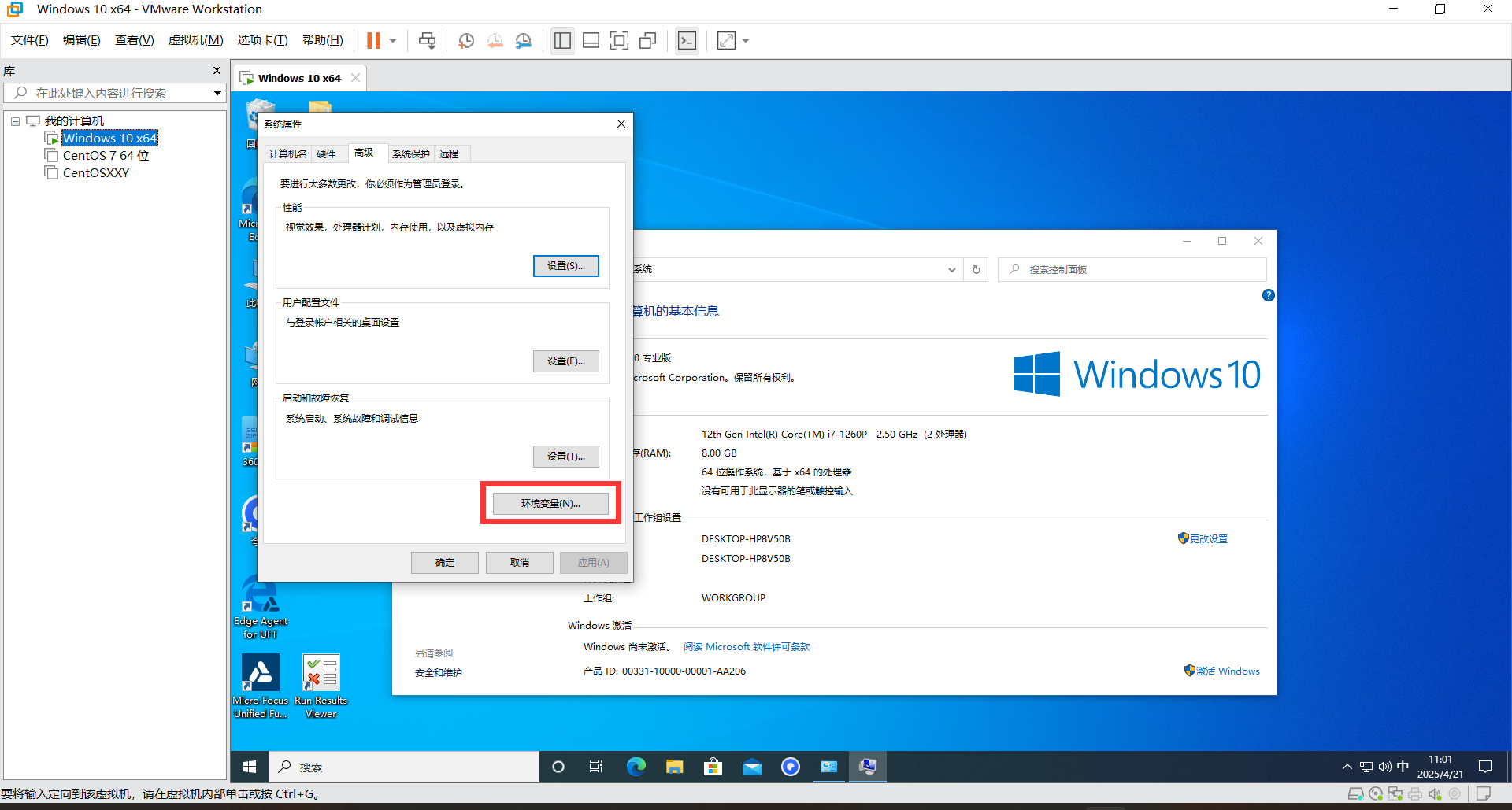Switch to the 系统保护 tab

tap(411, 154)
